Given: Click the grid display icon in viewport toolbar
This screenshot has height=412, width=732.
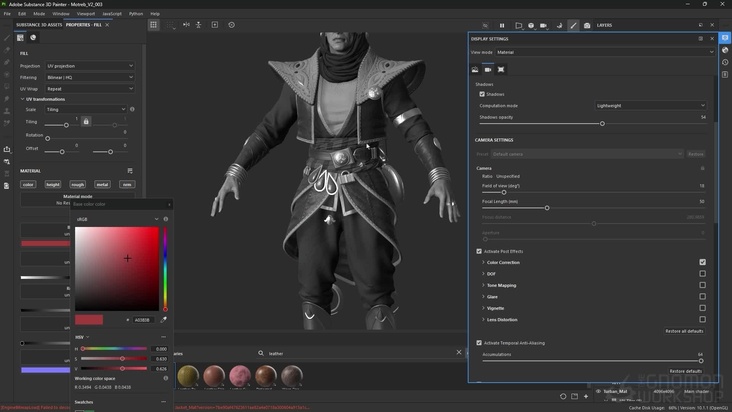Looking at the screenshot, I should point(154,25).
